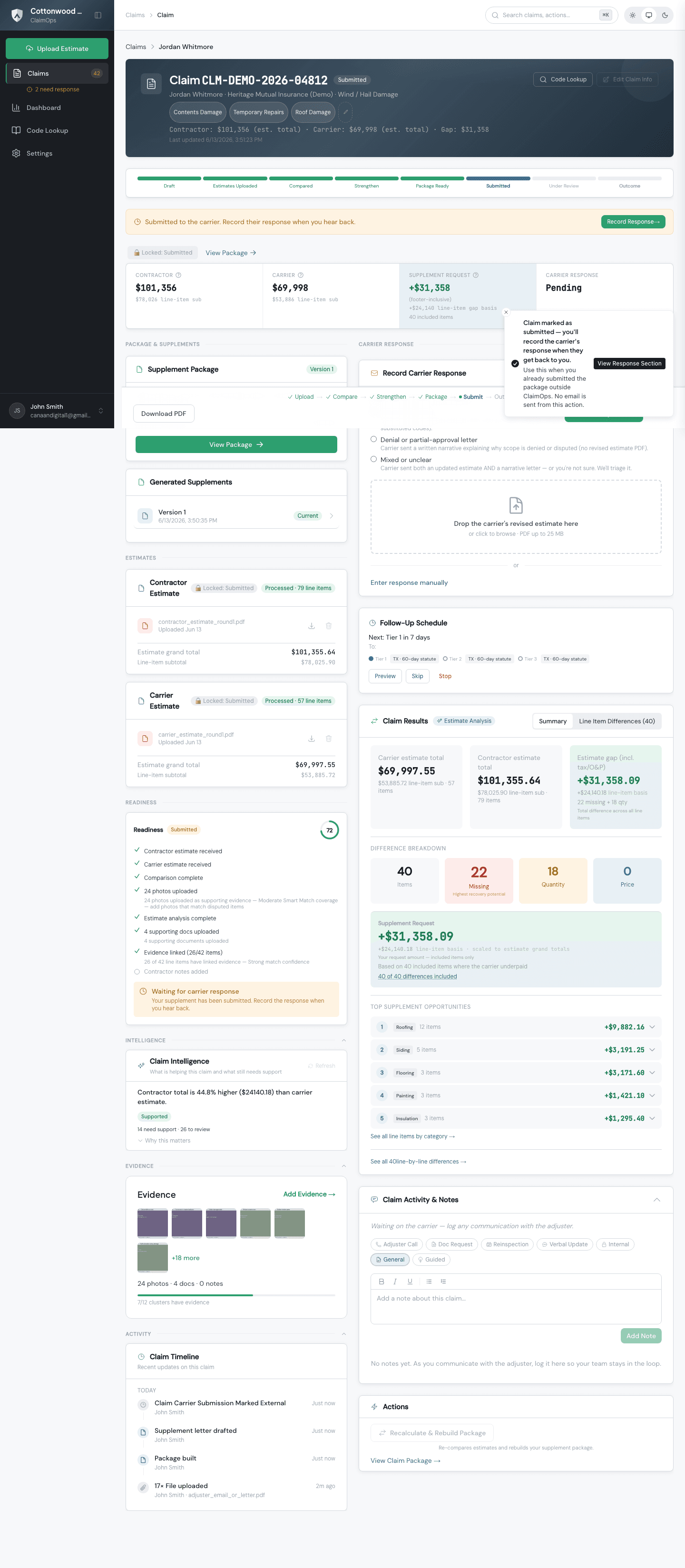Click the Add Evidence link
Image resolution: width=685 pixels, height=1568 pixels.
(x=309, y=1194)
